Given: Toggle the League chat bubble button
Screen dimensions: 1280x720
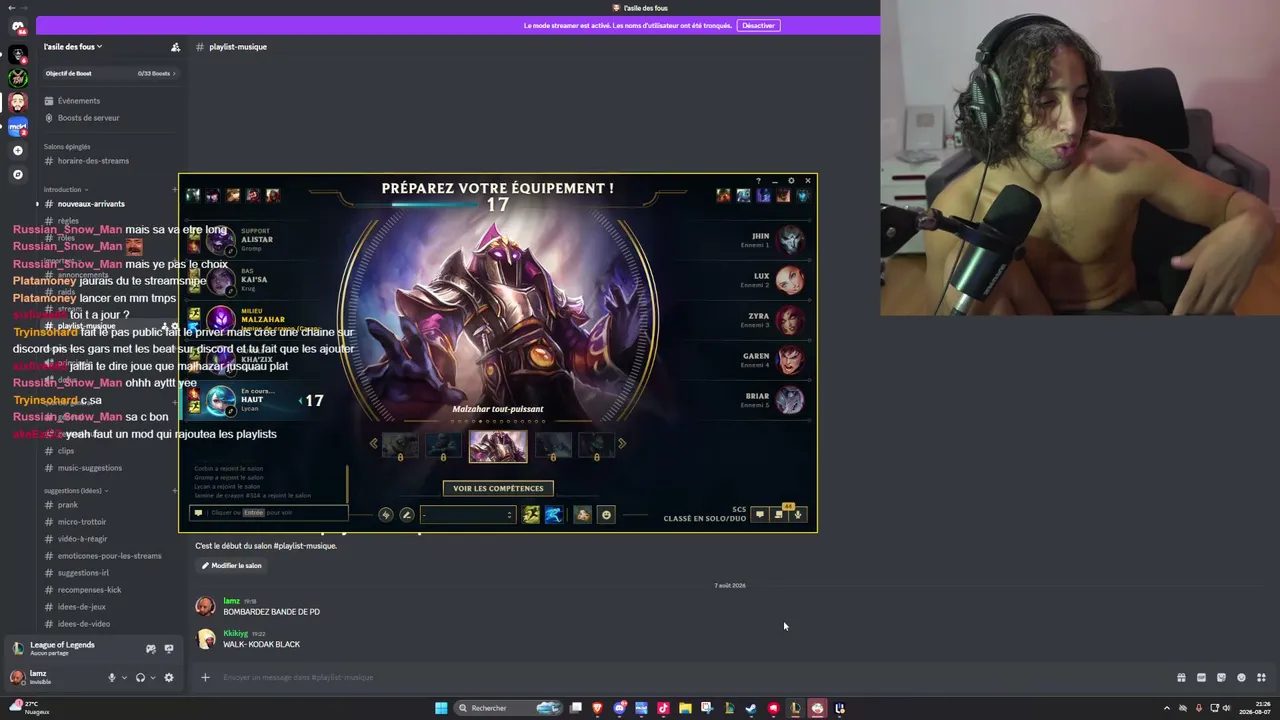Looking at the screenshot, I should pyautogui.click(x=760, y=514).
